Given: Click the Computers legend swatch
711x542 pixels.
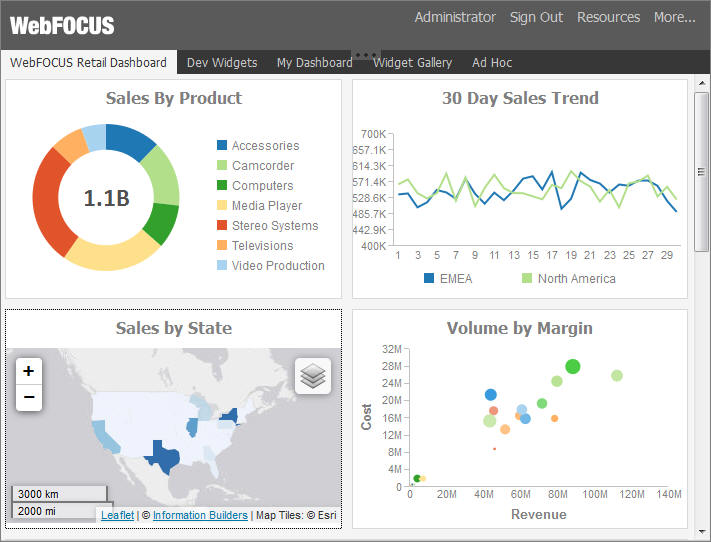Looking at the screenshot, I should point(222,185).
